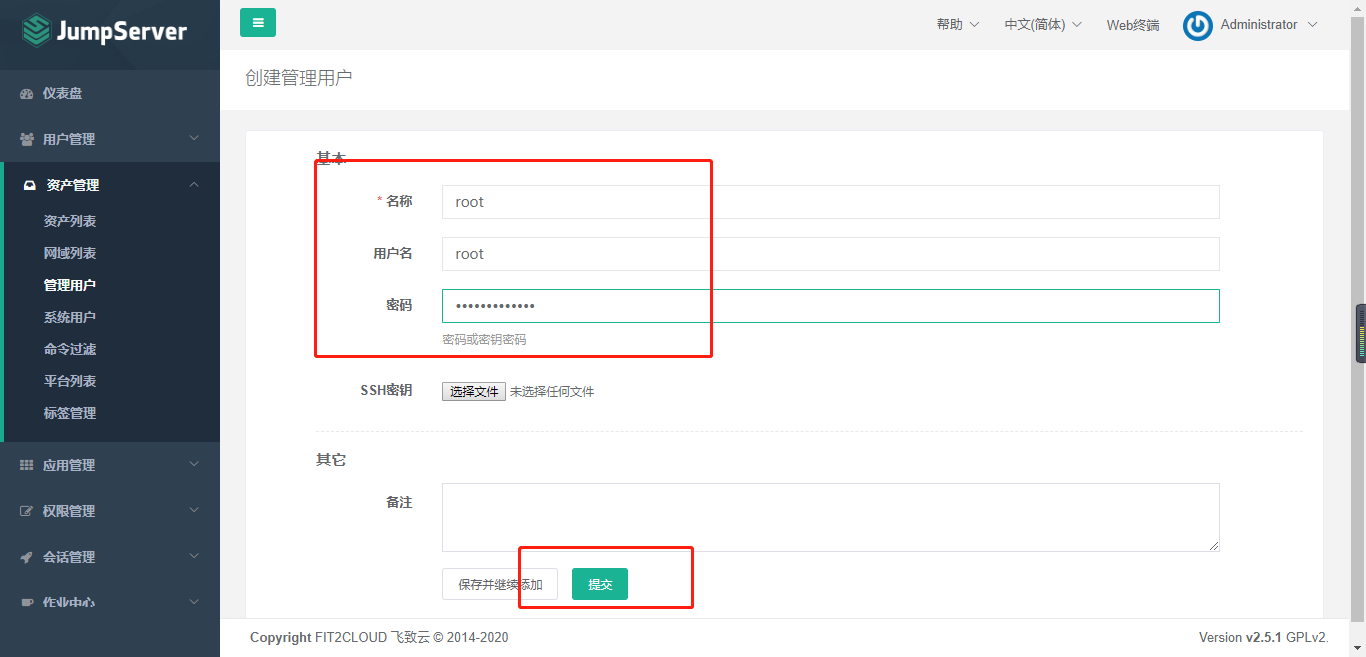Open 标签管理 in the sidebar
This screenshot has height=657, width=1366.
[70, 413]
